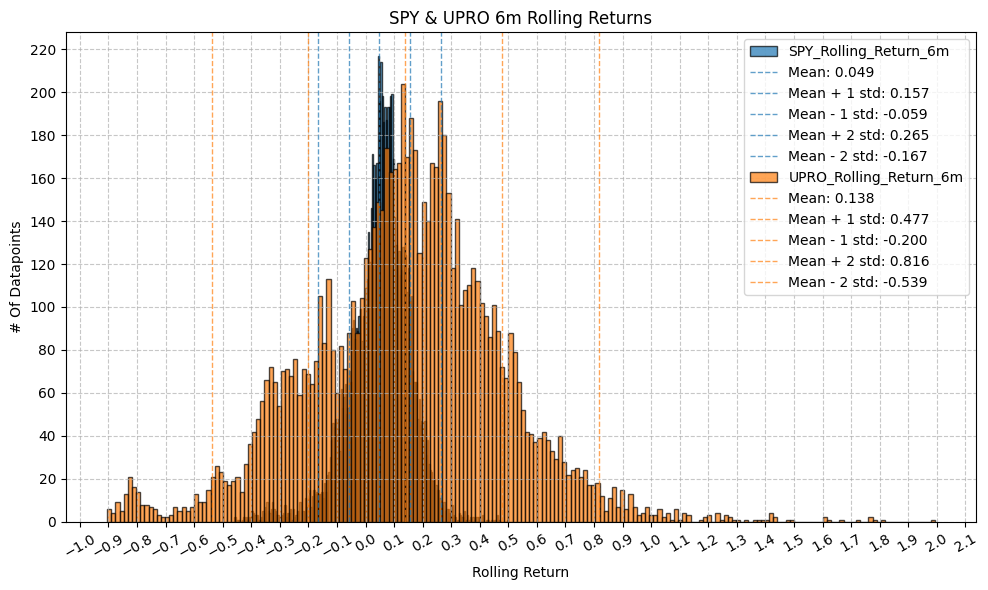Click the -1.0 x-axis tick label
Screen dimensions: 988x590
click(78, 543)
